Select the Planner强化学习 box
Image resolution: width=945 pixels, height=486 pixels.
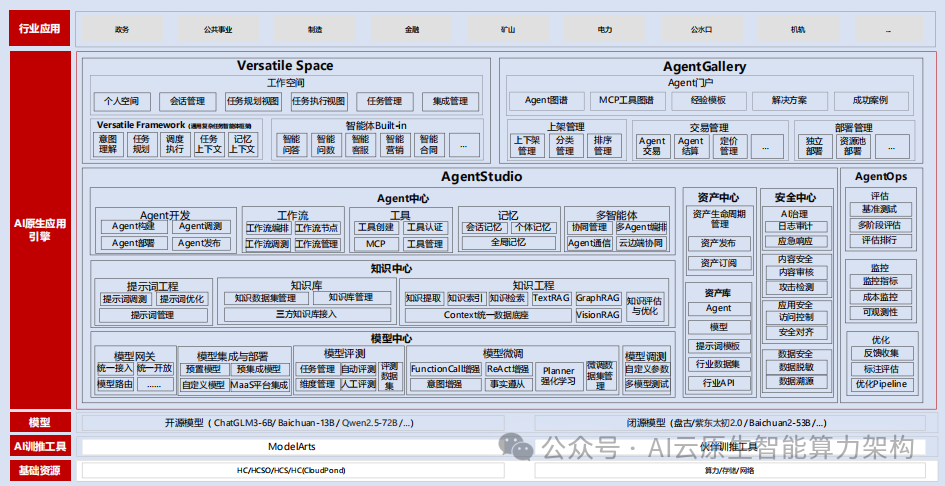click(x=559, y=376)
